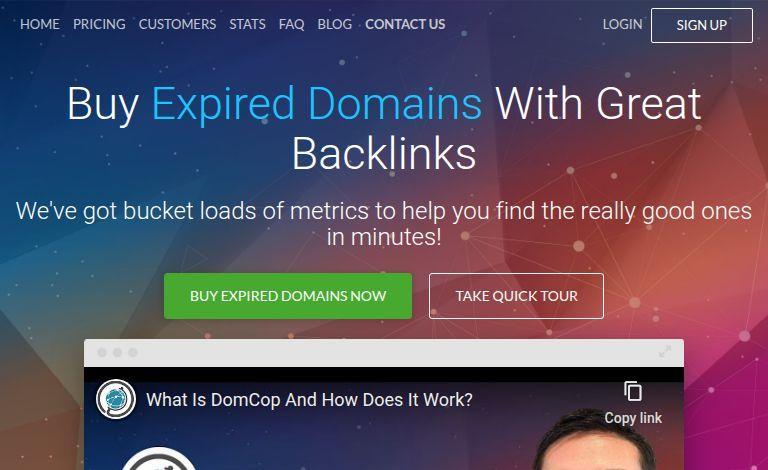Image resolution: width=768 pixels, height=470 pixels.
Task: Click the rightmost gray window dot
Action: point(133,352)
